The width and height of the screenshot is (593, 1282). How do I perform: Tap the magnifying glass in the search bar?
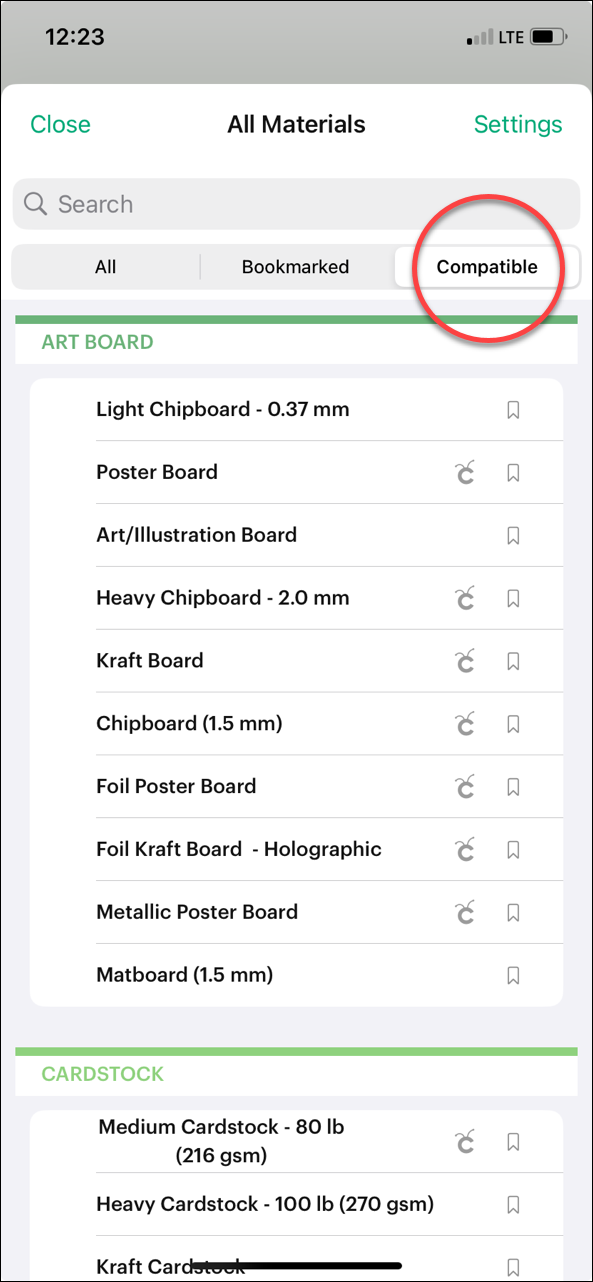(x=35, y=204)
